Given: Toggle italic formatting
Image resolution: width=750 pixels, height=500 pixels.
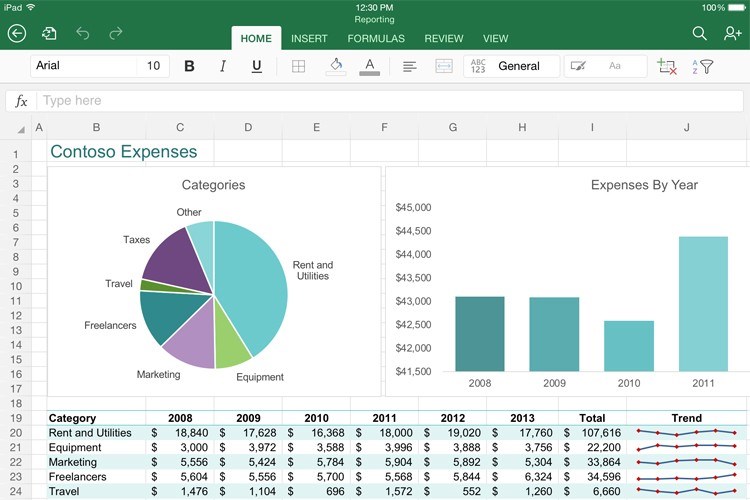Looking at the screenshot, I should click(223, 66).
